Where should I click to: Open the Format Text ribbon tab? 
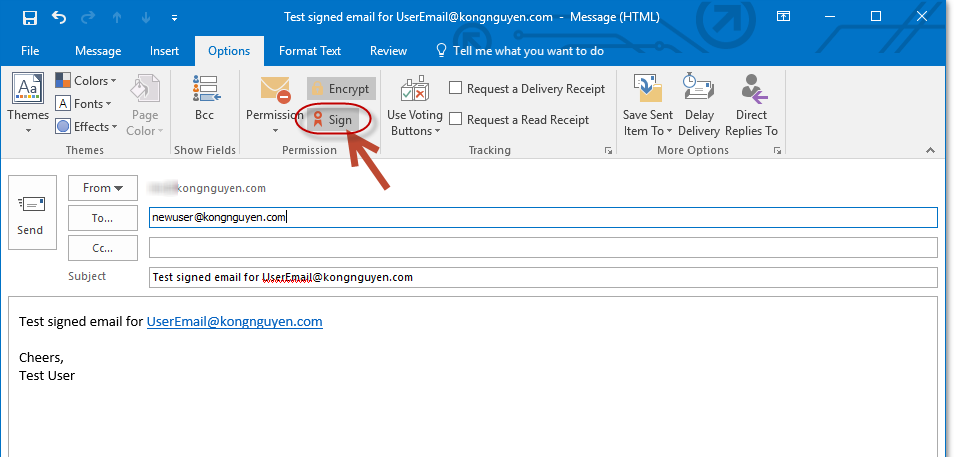(310, 51)
